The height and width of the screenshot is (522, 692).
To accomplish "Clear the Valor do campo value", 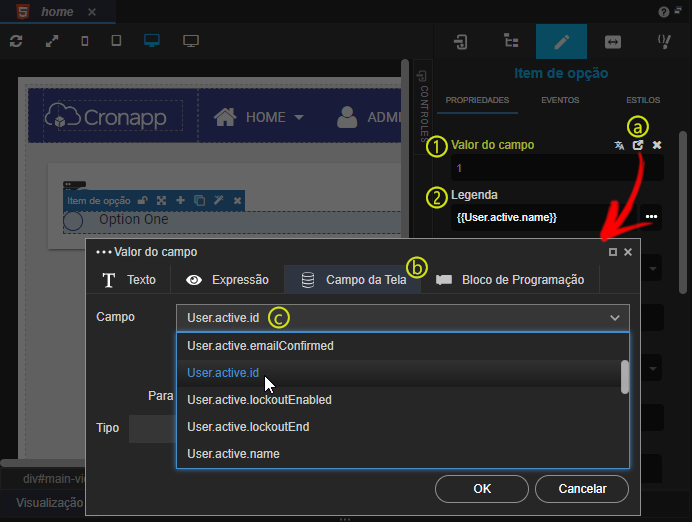I will 657,145.
